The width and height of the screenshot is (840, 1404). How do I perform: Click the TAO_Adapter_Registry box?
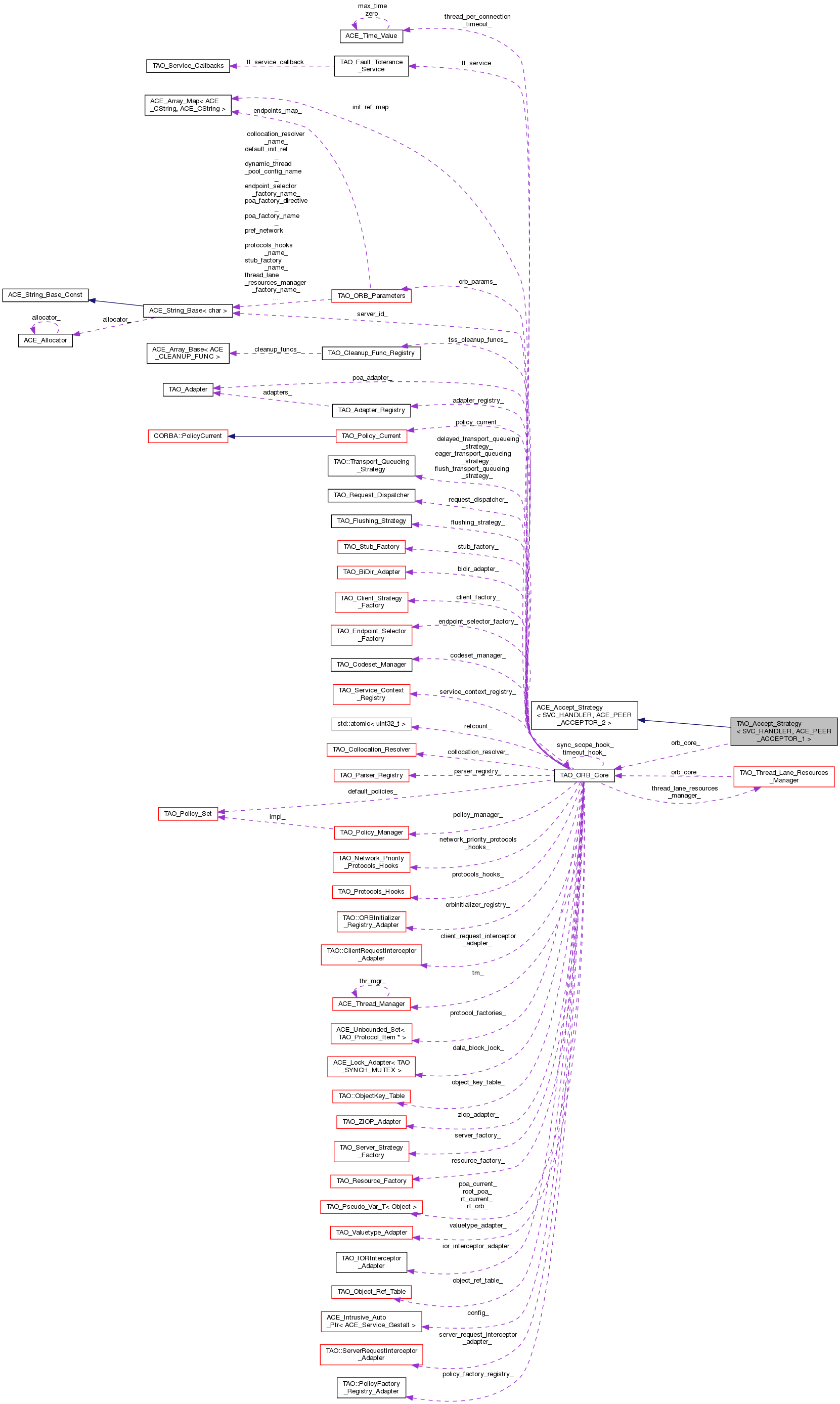click(x=371, y=410)
